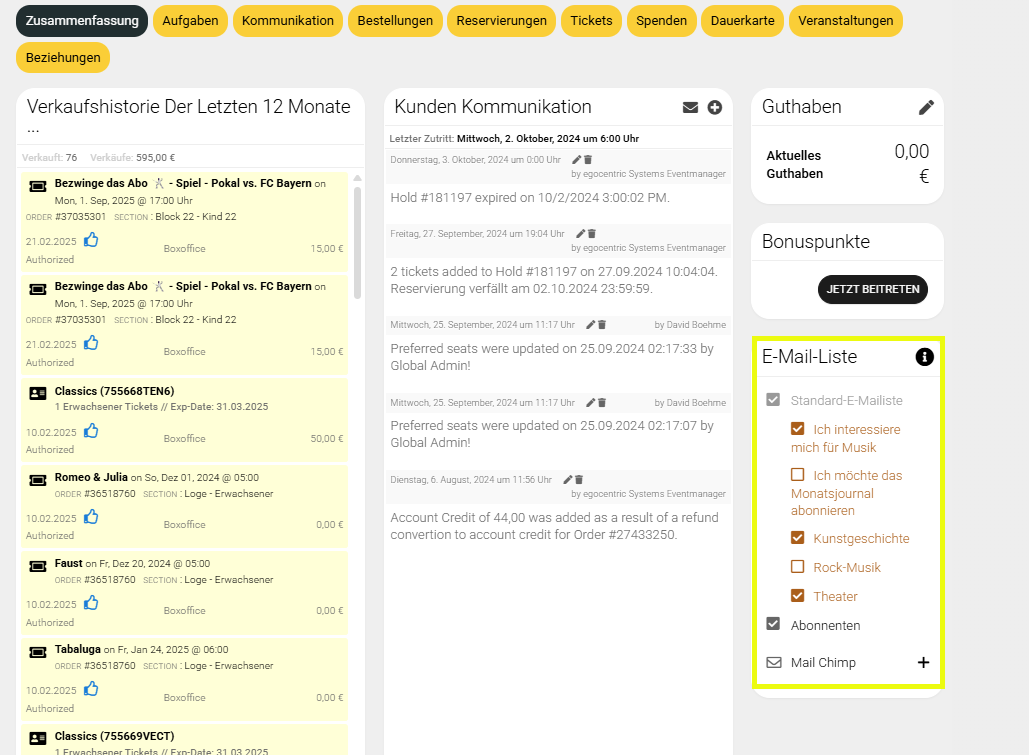Viewport: 1029px width, 755px height.
Task: Expand the Verkaufshistorie title ellipsis
Action: click(33, 129)
